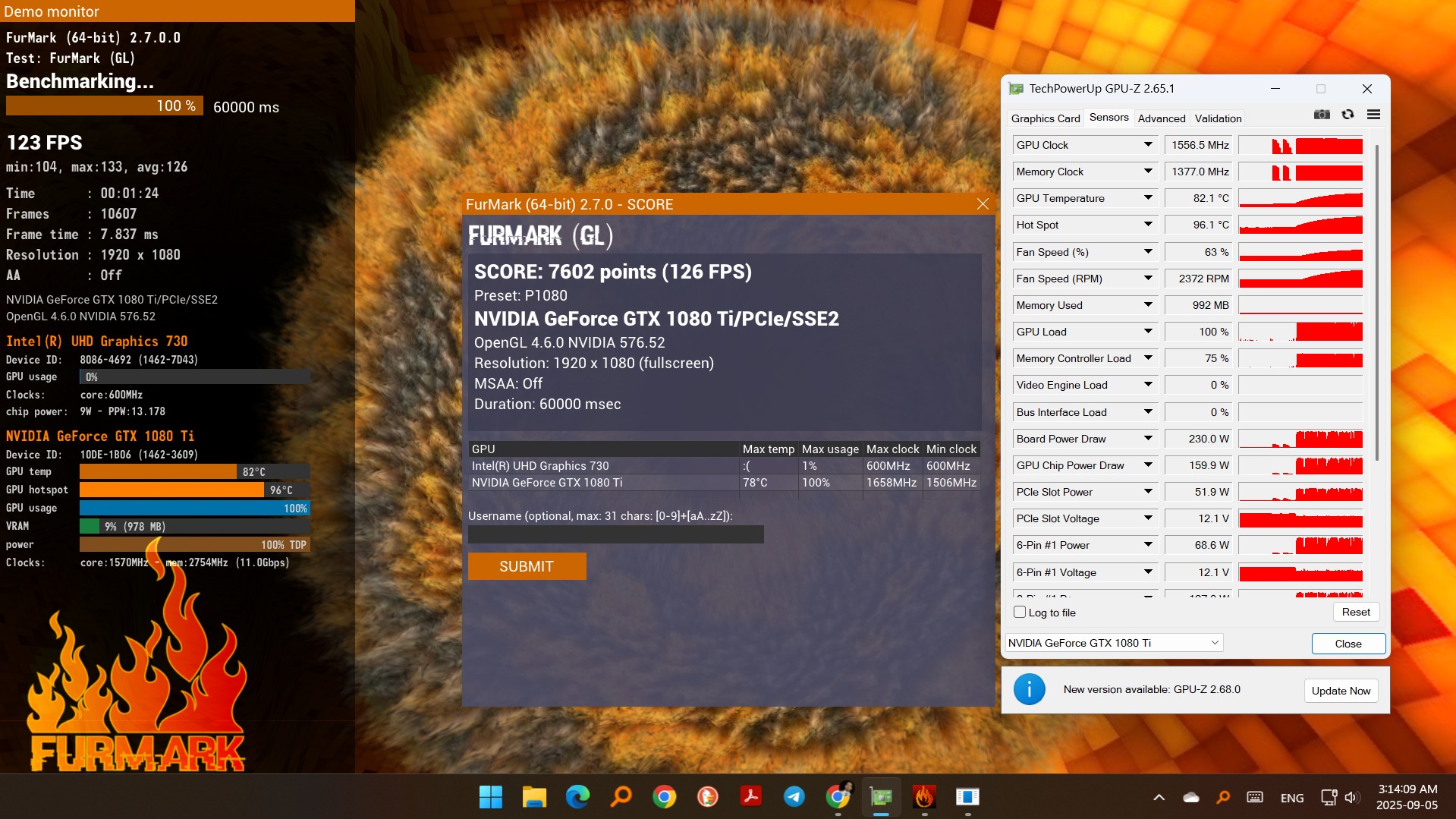Expand the Memory Clock sensor dropdown
This screenshot has height=819, width=1456.
coord(1148,172)
